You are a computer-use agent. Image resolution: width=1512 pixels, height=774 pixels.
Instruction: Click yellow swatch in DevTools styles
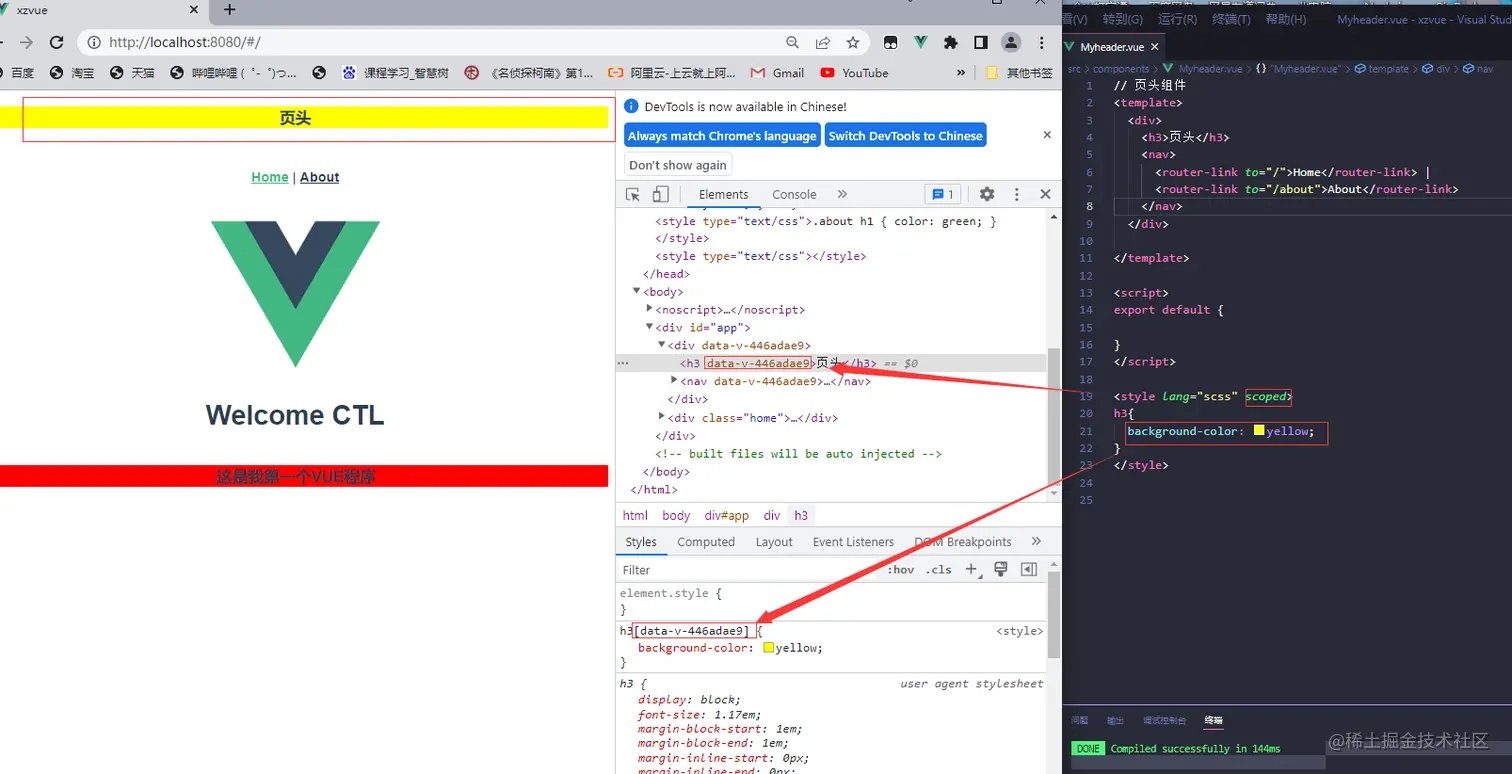coord(769,648)
